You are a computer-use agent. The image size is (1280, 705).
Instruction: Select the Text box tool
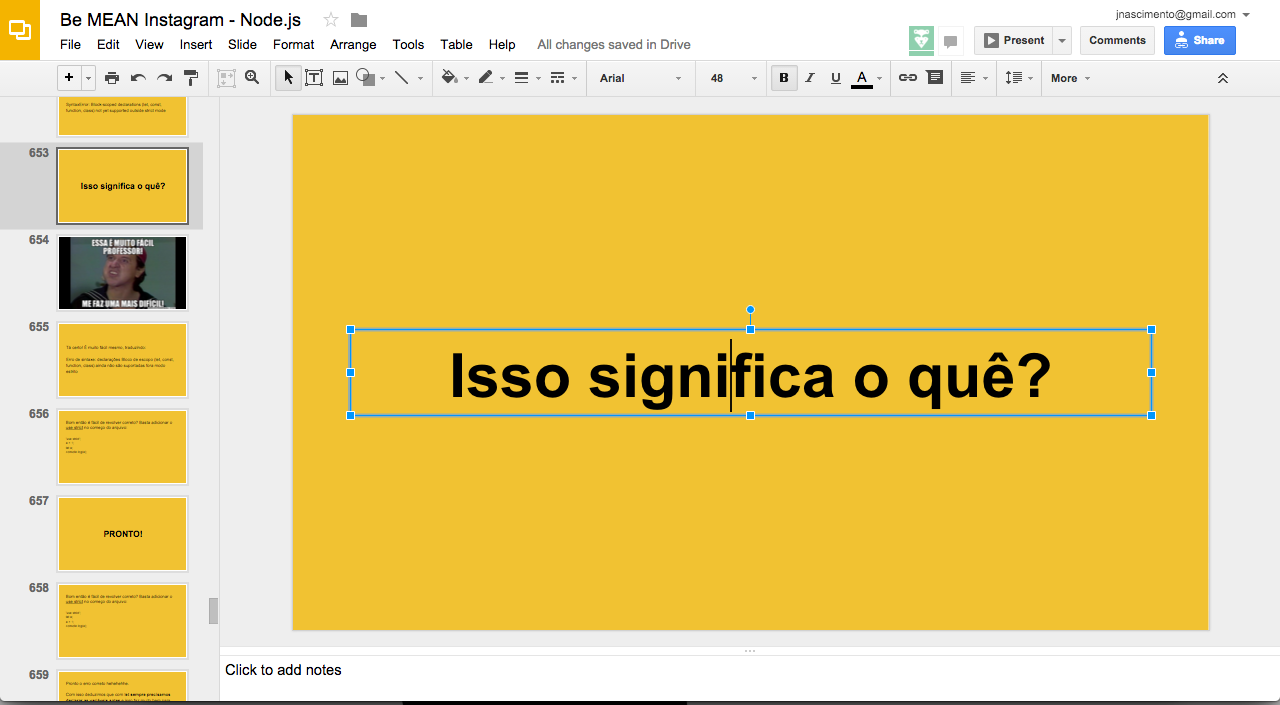pos(314,78)
